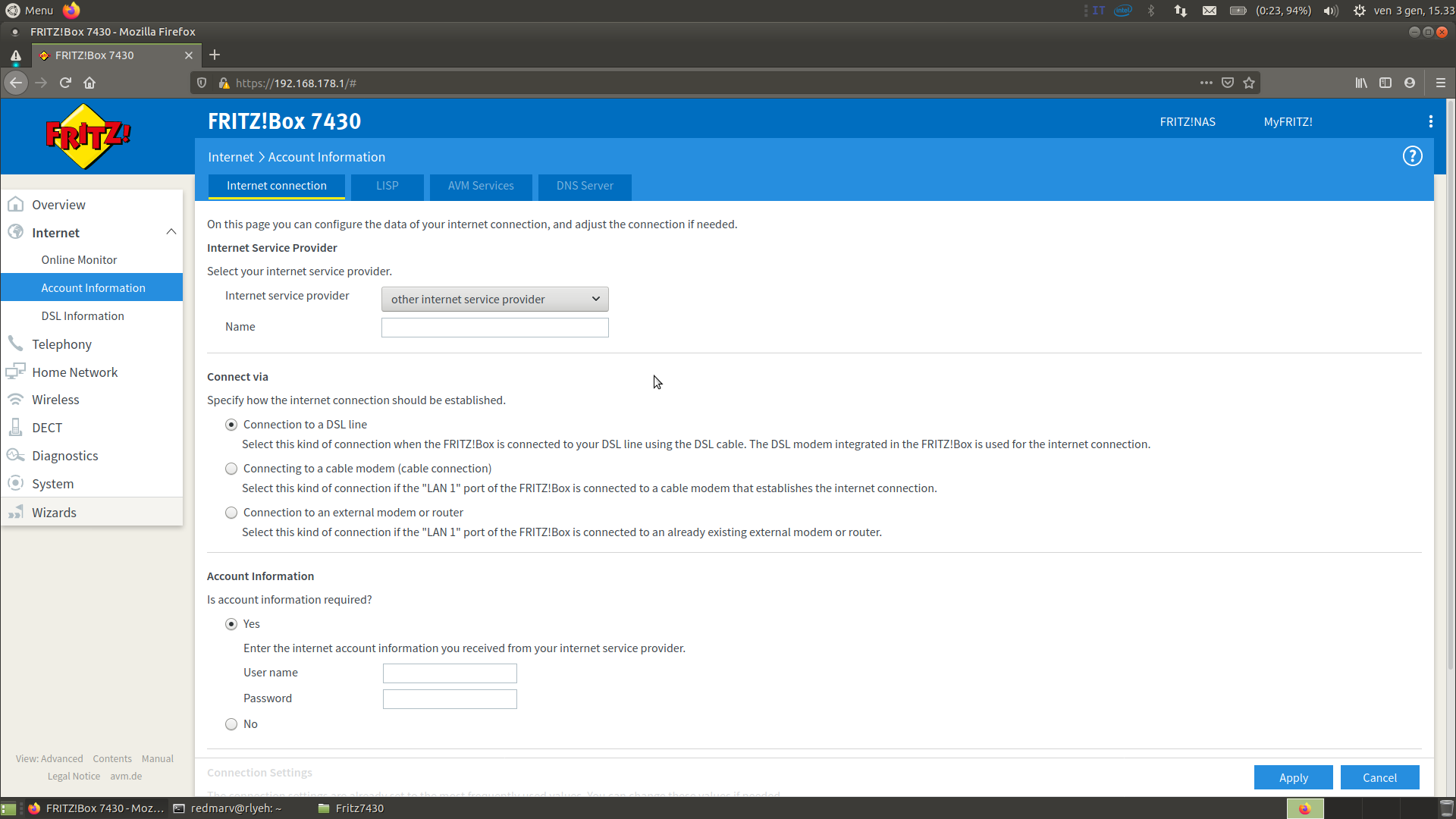Image resolution: width=1456 pixels, height=819 pixels.
Task: Open the avm.de link
Action: point(126,776)
